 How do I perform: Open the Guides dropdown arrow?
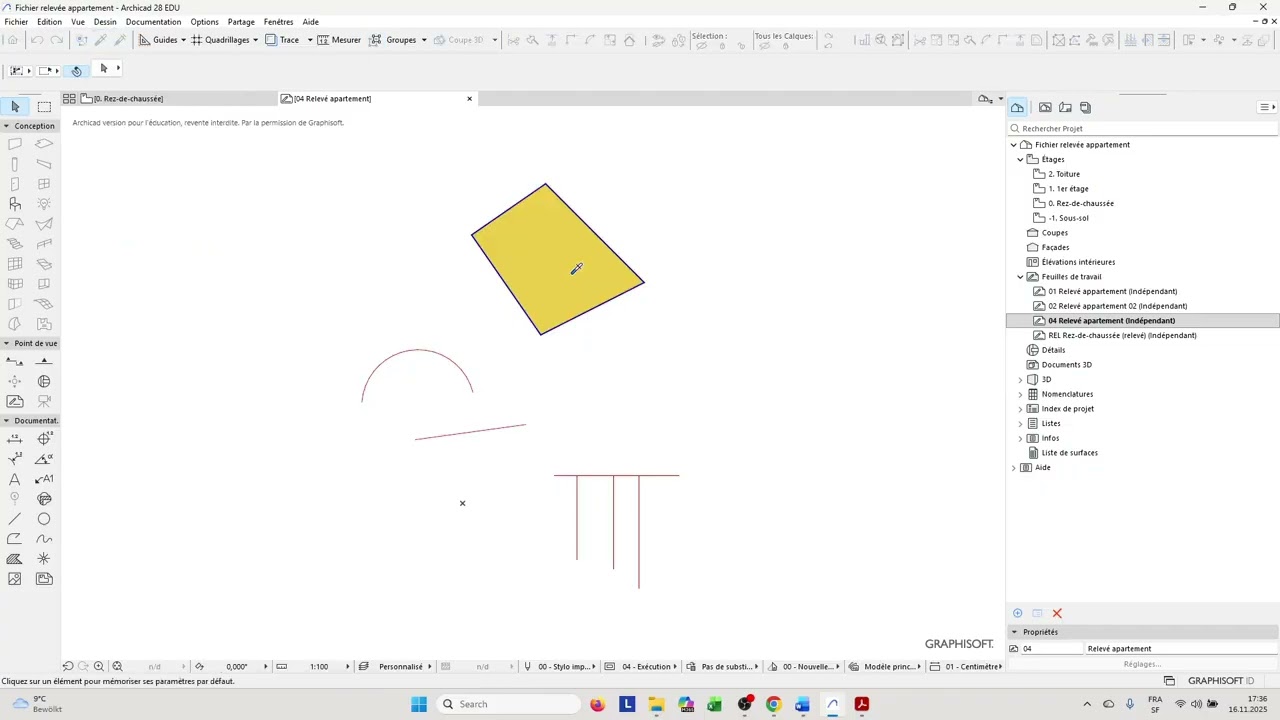coord(183,40)
